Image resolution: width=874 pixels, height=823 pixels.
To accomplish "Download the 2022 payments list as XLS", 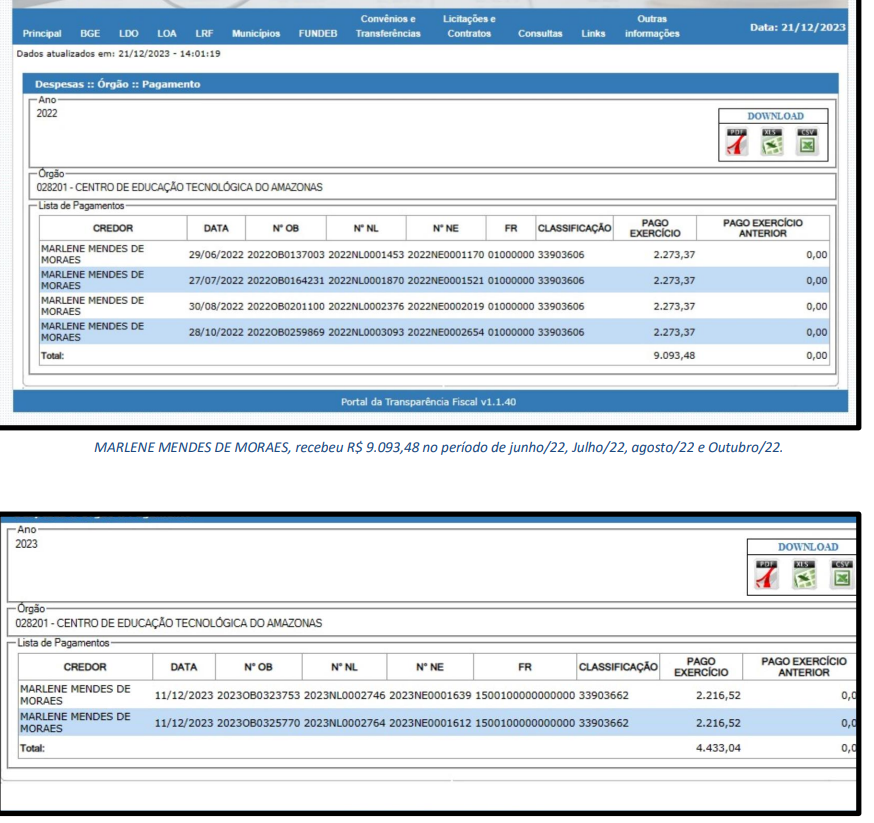I will pos(772,142).
